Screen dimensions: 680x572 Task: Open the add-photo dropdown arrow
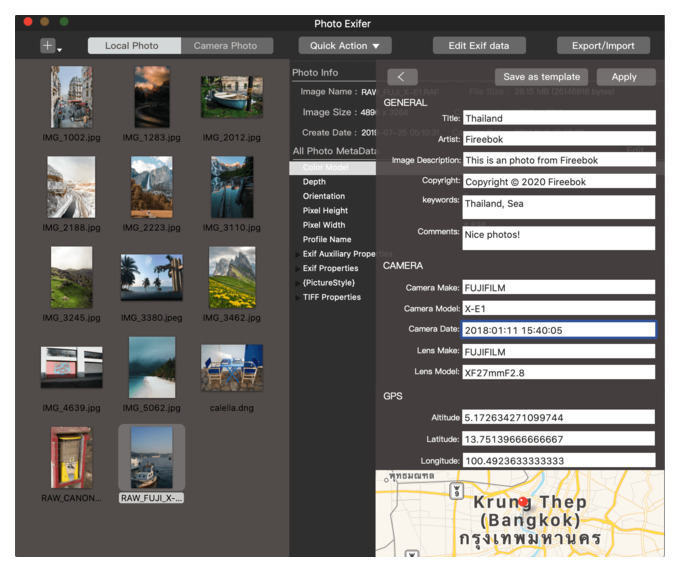coord(60,50)
